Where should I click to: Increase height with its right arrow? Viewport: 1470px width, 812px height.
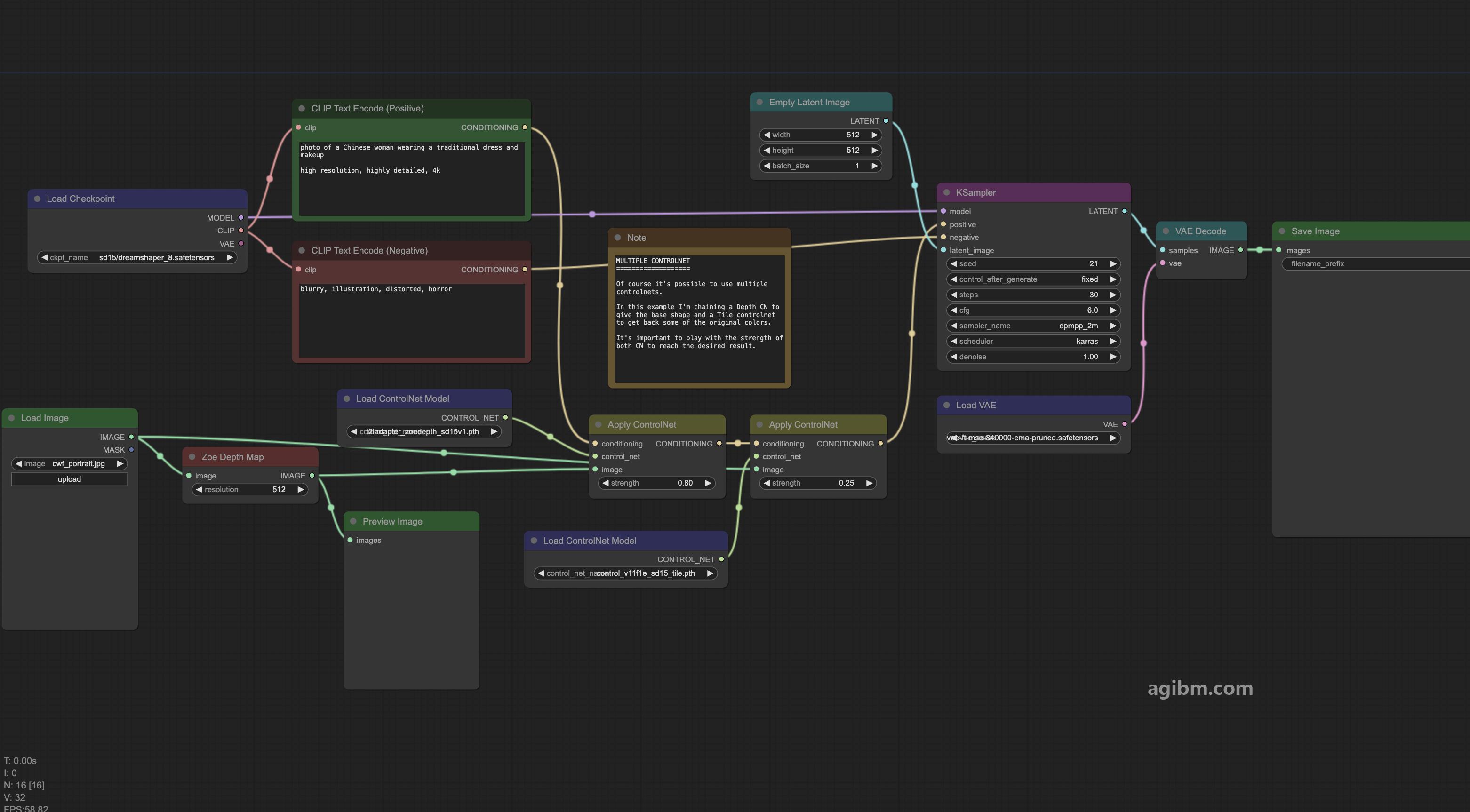tap(874, 150)
